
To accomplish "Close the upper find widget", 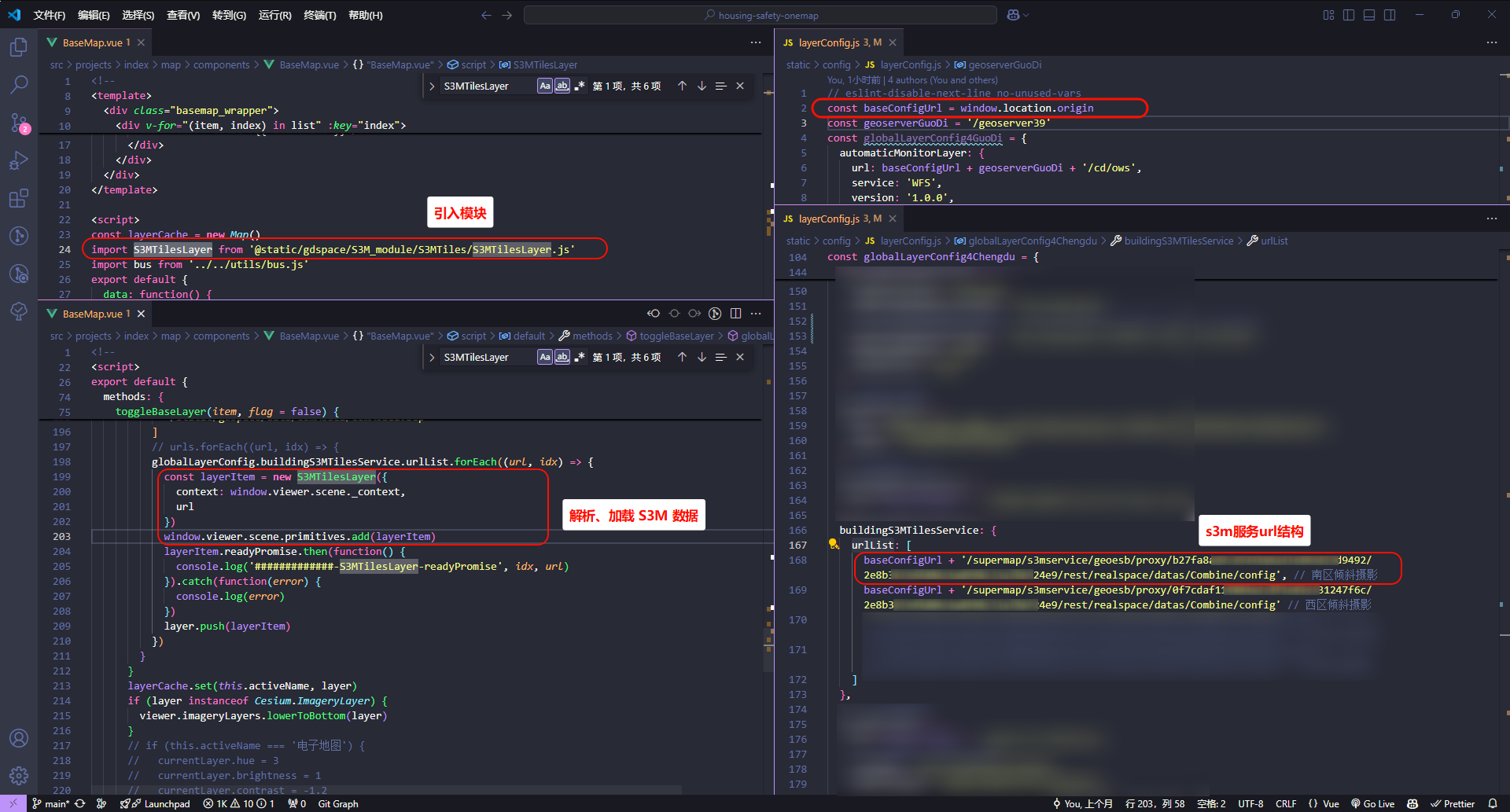I will pyautogui.click(x=740, y=86).
